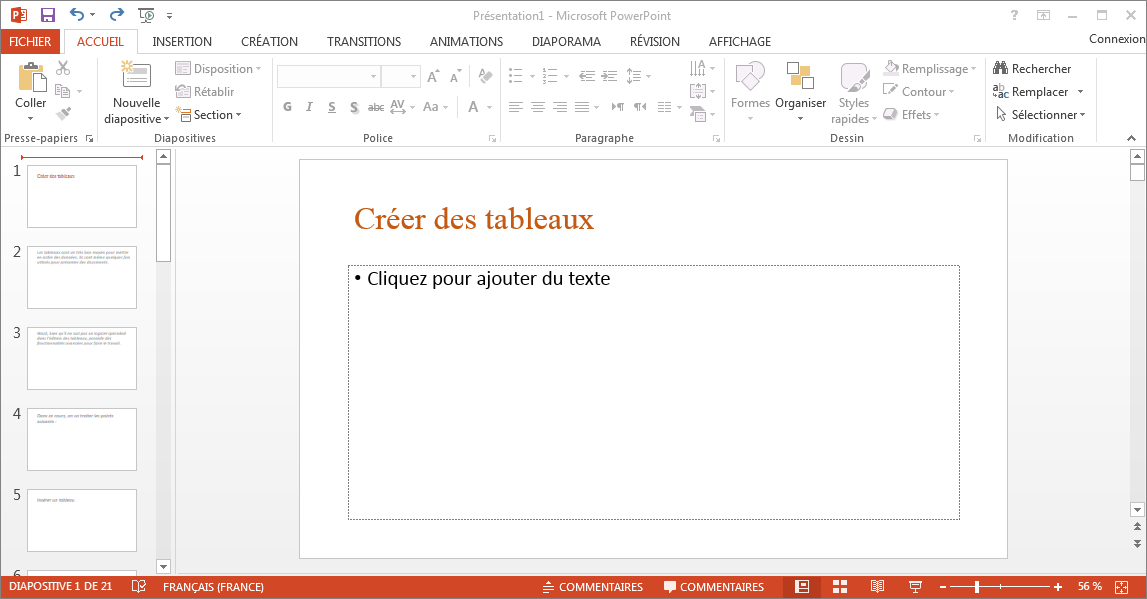1147x599 pixels.
Task: Switch to the INSERTION ribbon tab
Action: [182, 41]
